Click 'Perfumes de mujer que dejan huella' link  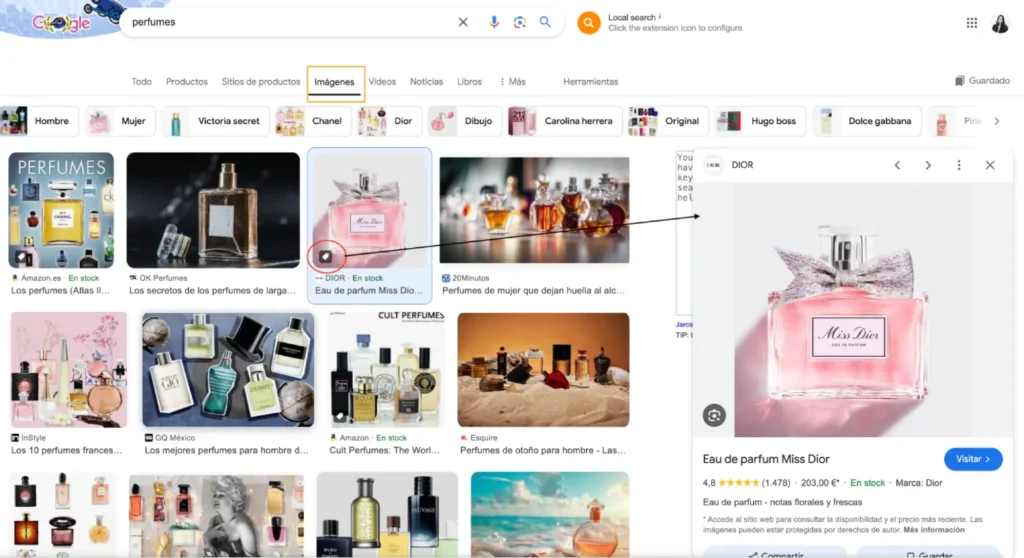point(533,290)
